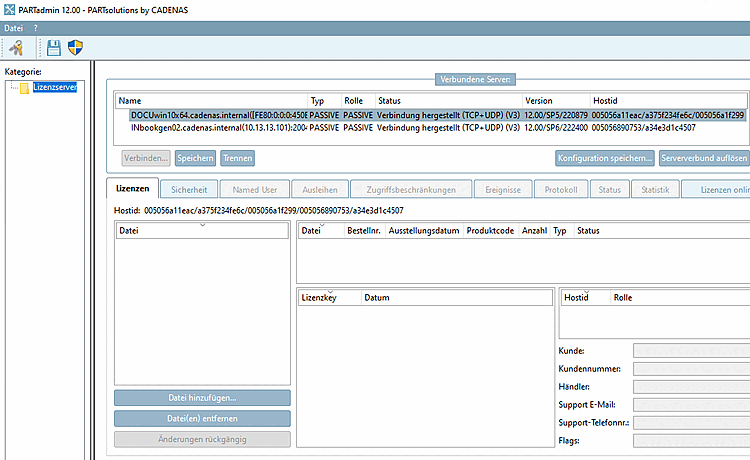Click Datei(en) entfernen button
750x460 pixels.
point(202,418)
